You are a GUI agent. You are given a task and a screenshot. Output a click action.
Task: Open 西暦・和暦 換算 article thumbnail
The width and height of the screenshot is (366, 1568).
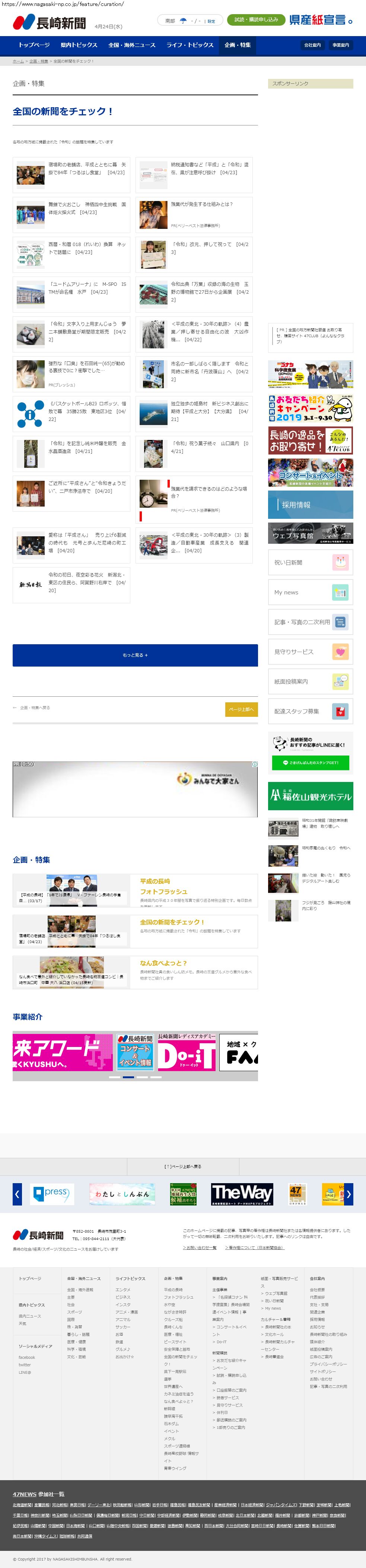tap(31, 254)
